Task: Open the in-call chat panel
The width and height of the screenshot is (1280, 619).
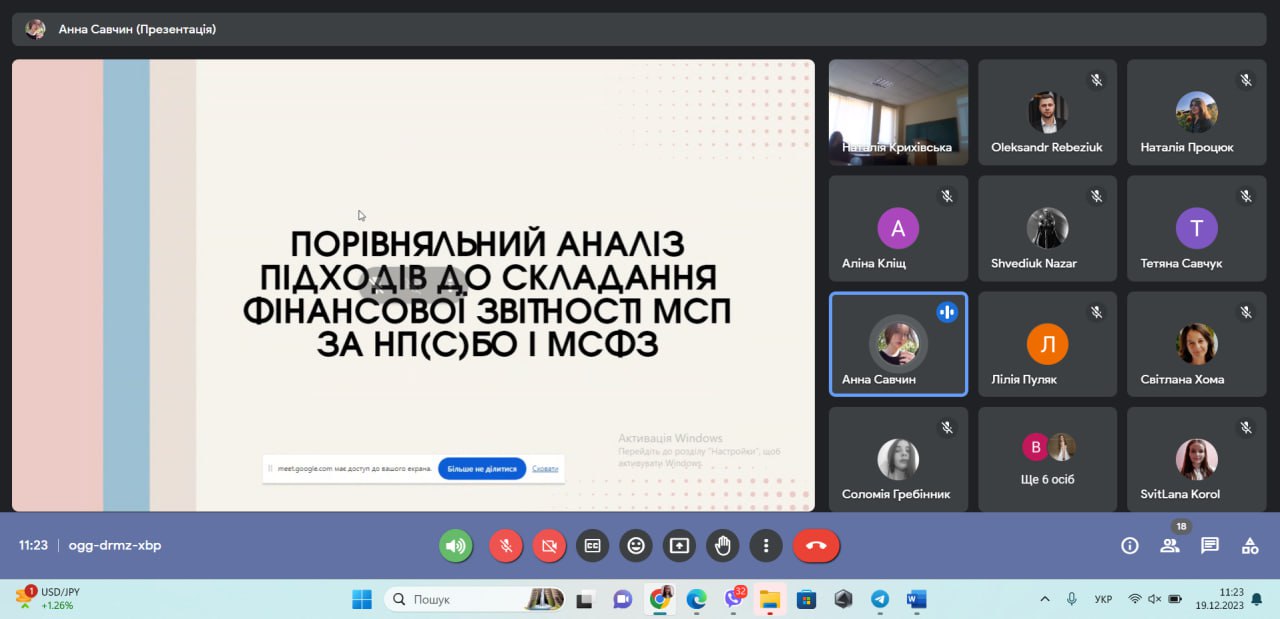Action: pos(1210,546)
